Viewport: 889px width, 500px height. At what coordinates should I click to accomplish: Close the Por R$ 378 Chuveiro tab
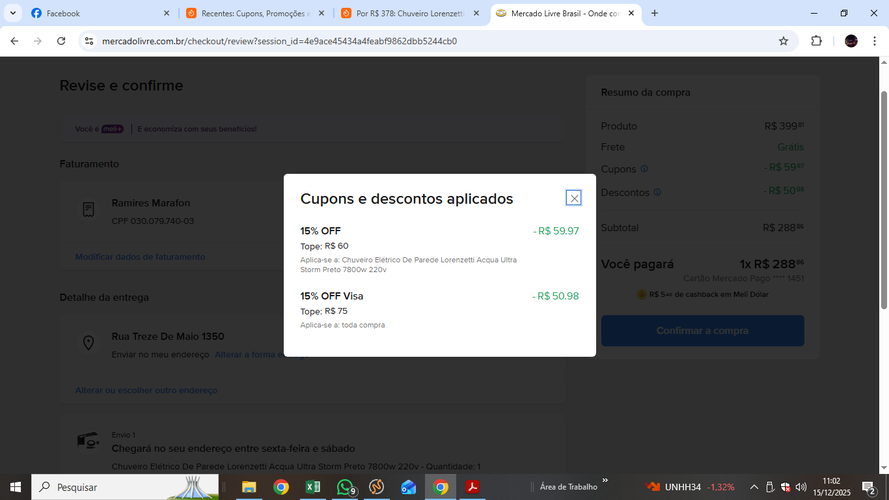click(476, 13)
